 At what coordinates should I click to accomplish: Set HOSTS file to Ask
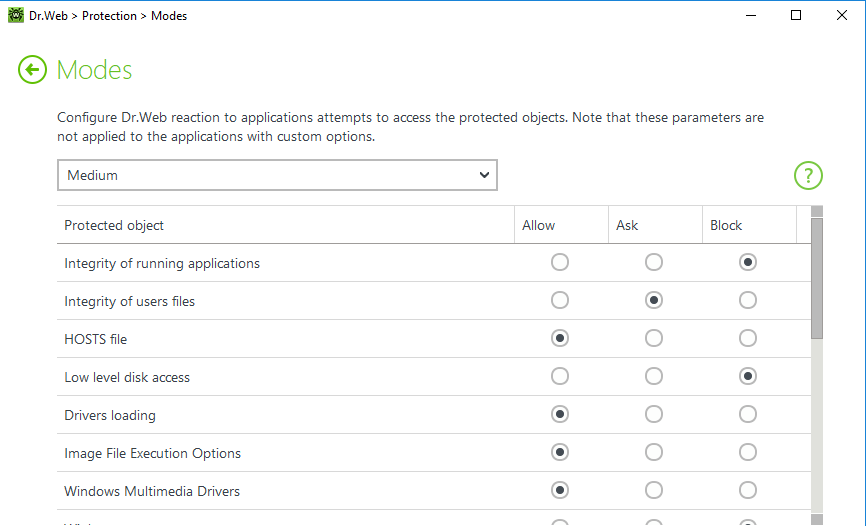[654, 338]
